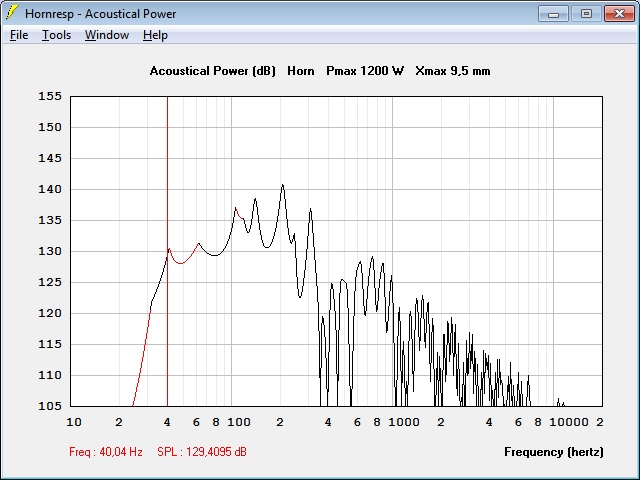Click the 'SPL : 129,4095 dB' readout
This screenshot has width=640, height=480.
coord(202,452)
